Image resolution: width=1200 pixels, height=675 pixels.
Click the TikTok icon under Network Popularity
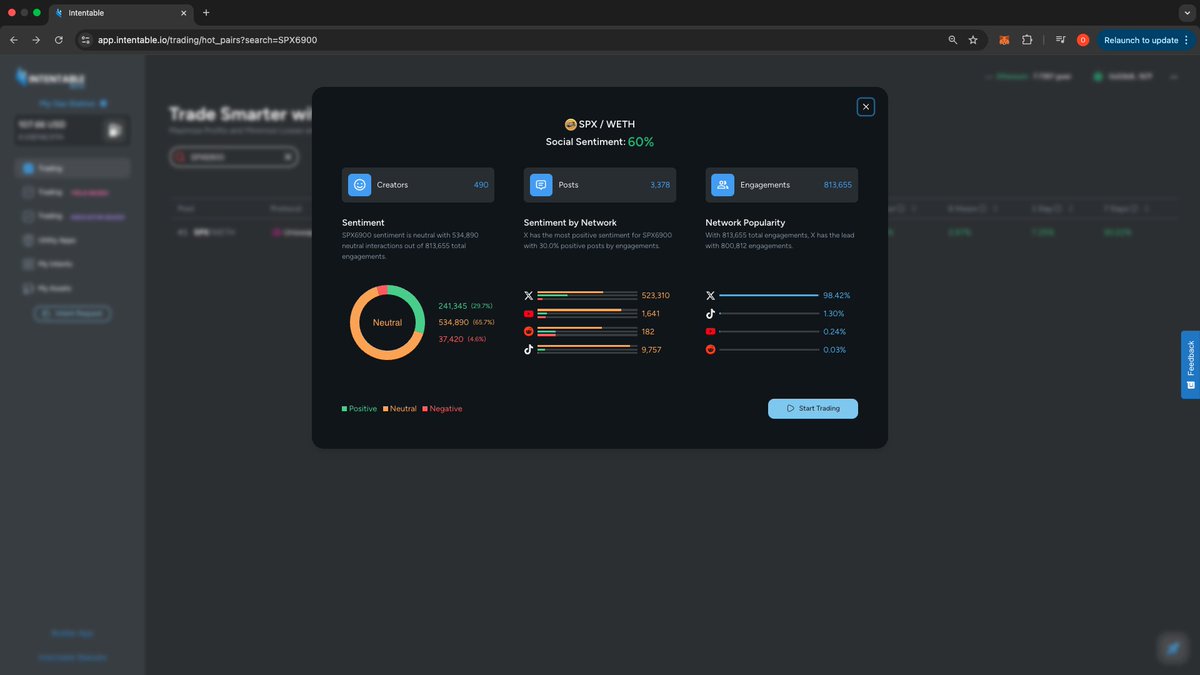pyautogui.click(x=711, y=313)
